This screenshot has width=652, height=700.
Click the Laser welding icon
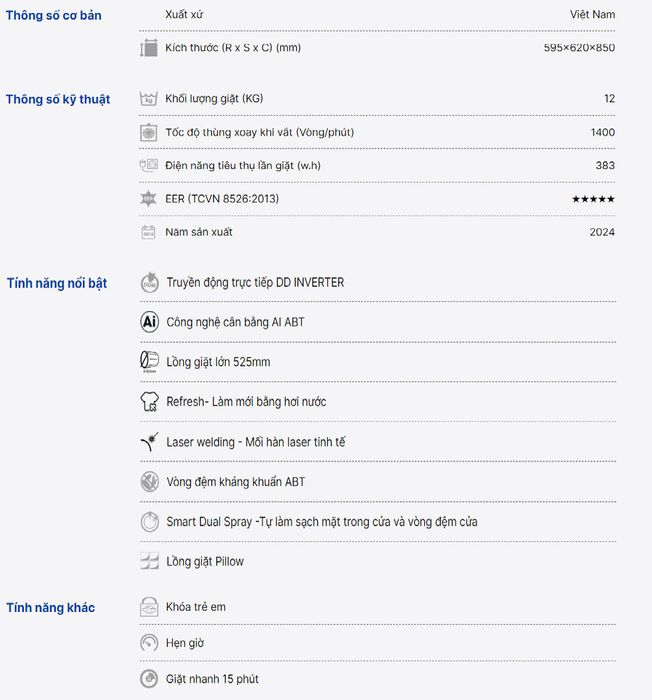click(x=150, y=442)
